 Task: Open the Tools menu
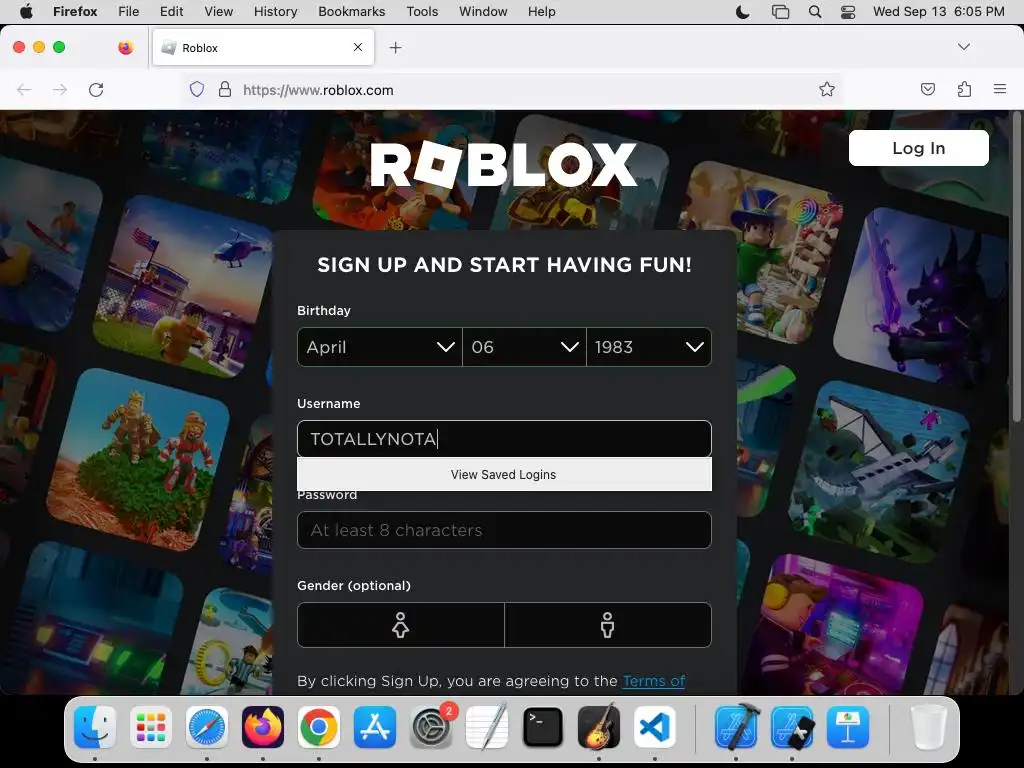[x=422, y=11]
